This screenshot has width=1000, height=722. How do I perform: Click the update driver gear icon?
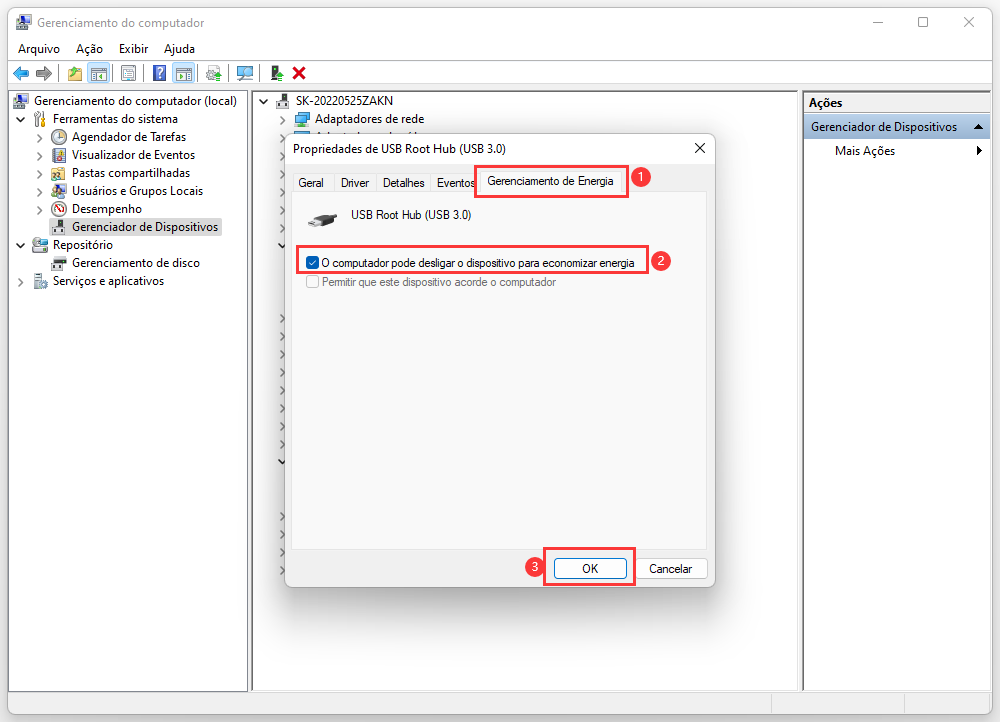click(x=214, y=73)
